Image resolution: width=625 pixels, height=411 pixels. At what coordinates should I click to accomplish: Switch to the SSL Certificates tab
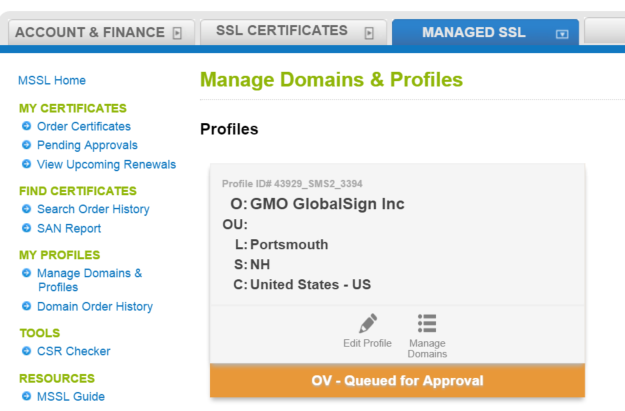tap(281, 31)
